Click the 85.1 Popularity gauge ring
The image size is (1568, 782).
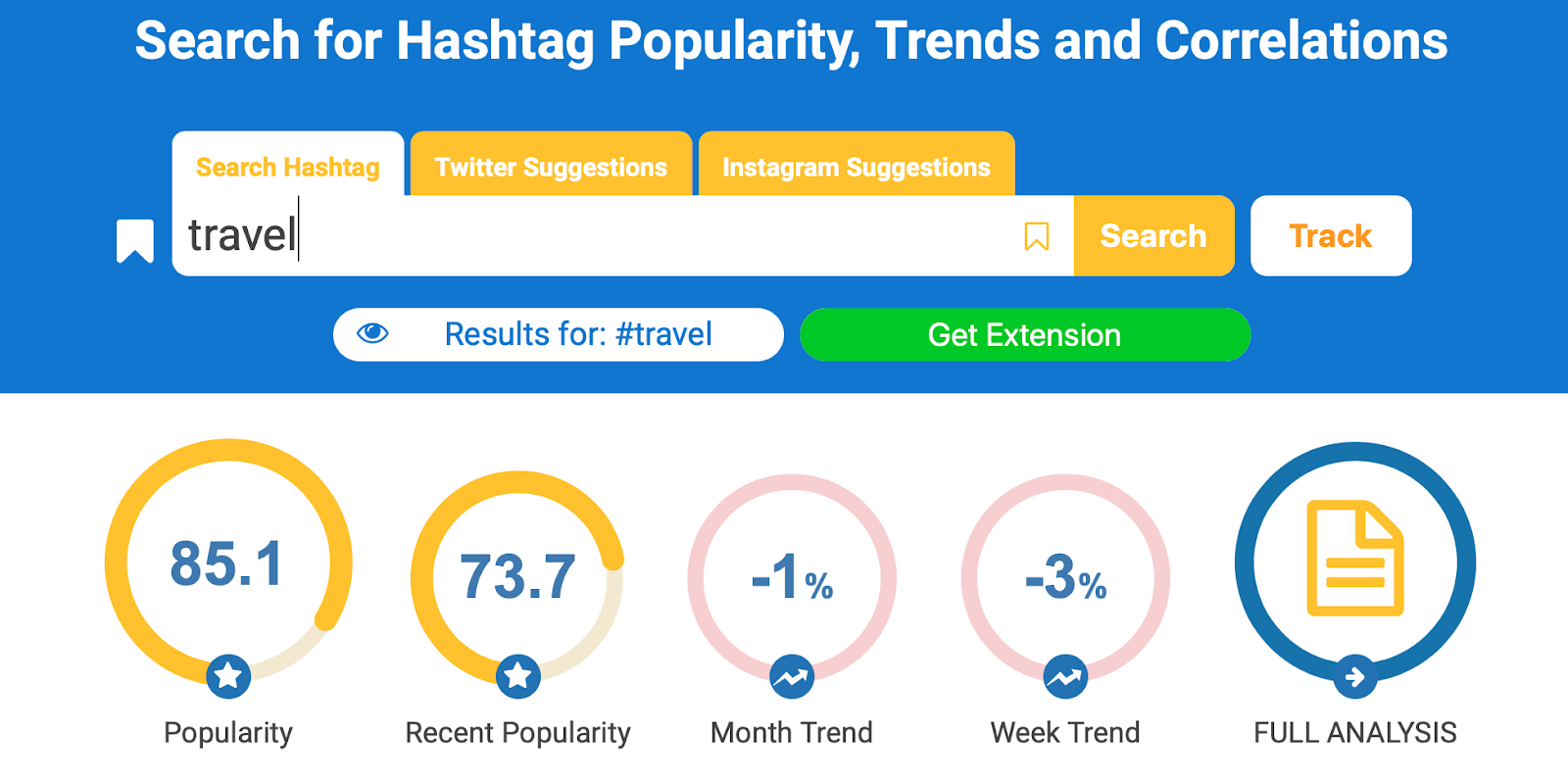(x=227, y=562)
